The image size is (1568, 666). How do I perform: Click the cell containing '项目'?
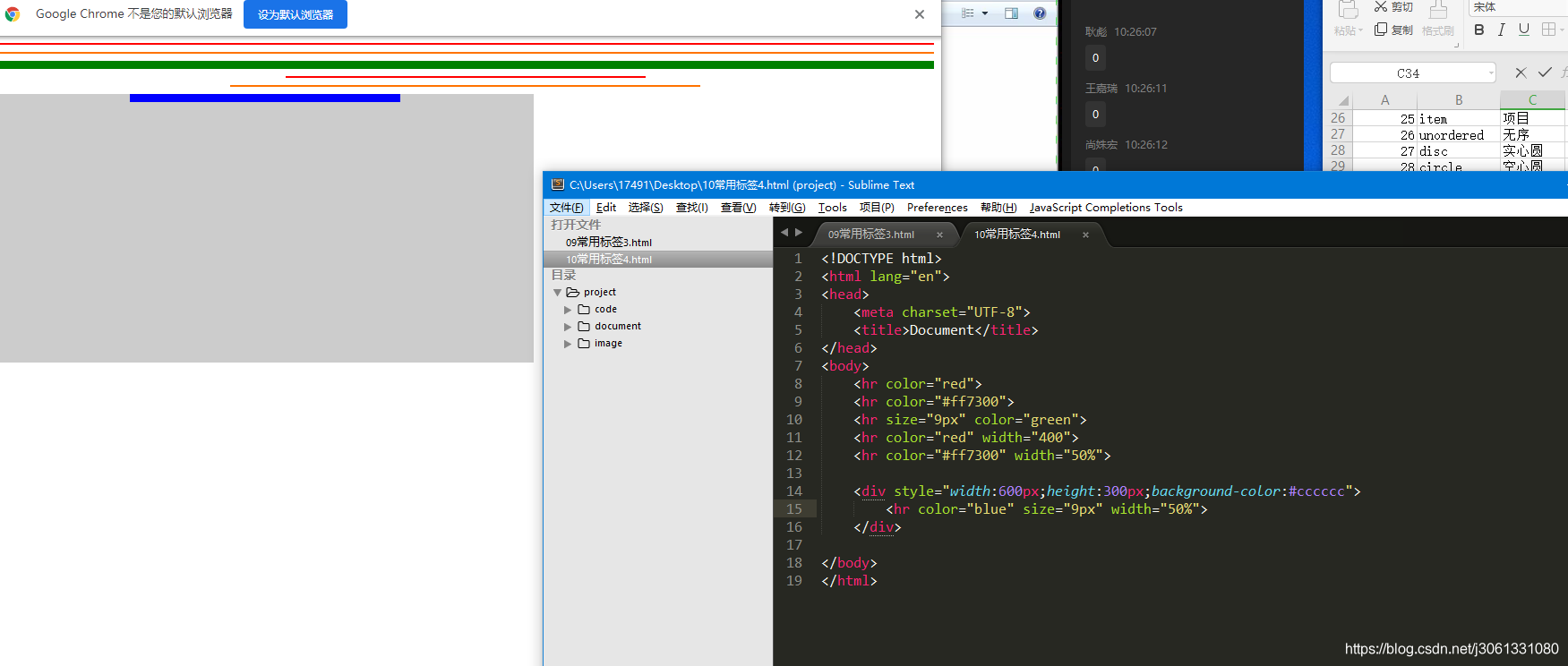coord(1533,118)
